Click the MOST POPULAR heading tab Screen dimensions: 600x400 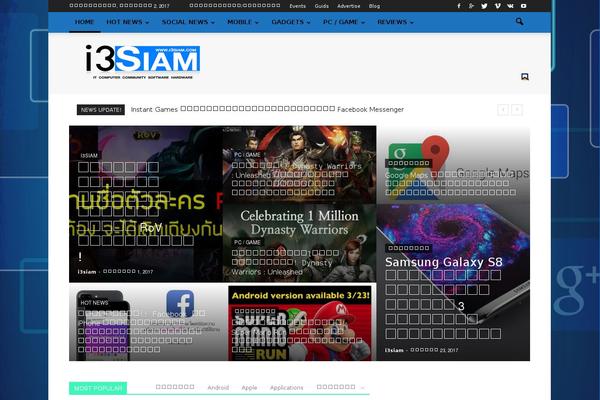click(98, 388)
